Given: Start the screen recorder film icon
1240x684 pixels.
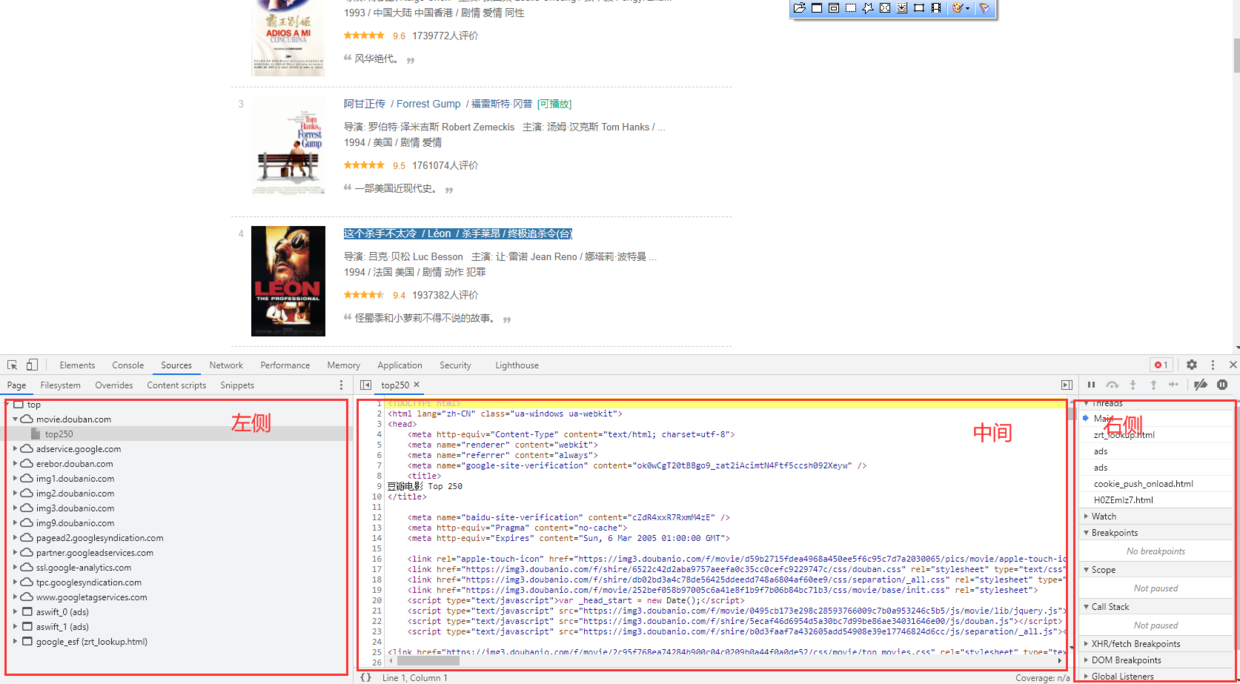Looking at the screenshot, I should tap(936, 8).
